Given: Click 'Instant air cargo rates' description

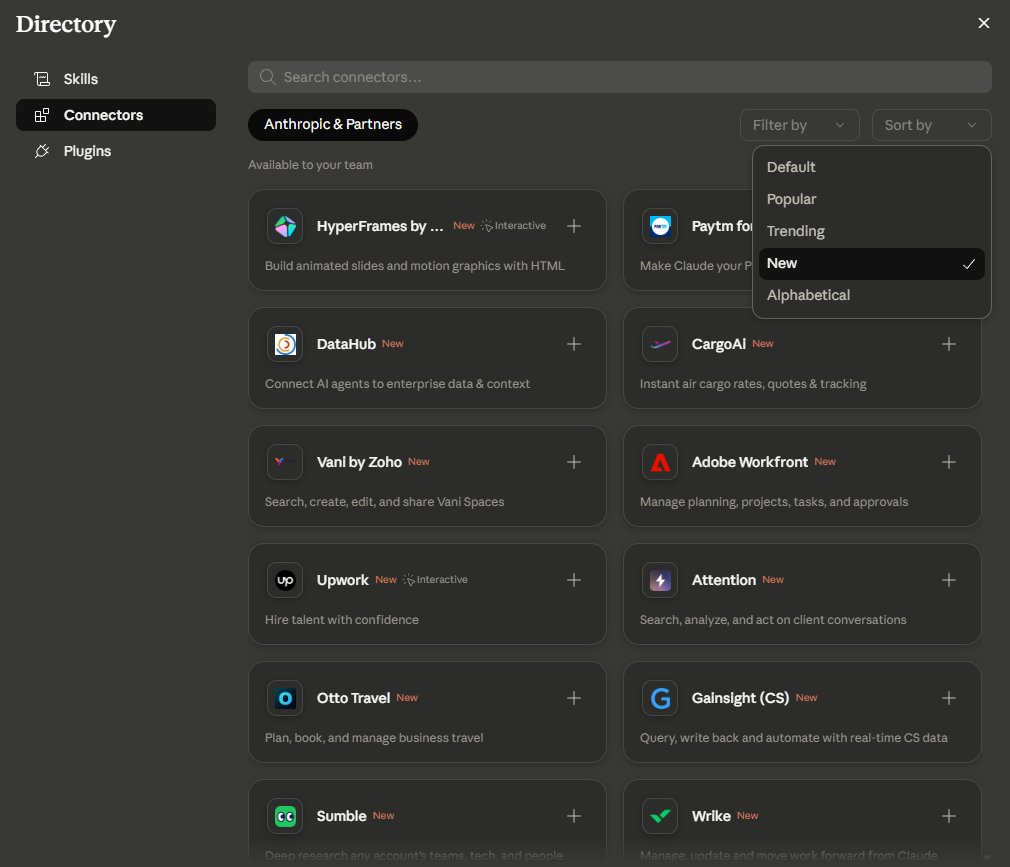Looking at the screenshot, I should (x=753, y=384).
